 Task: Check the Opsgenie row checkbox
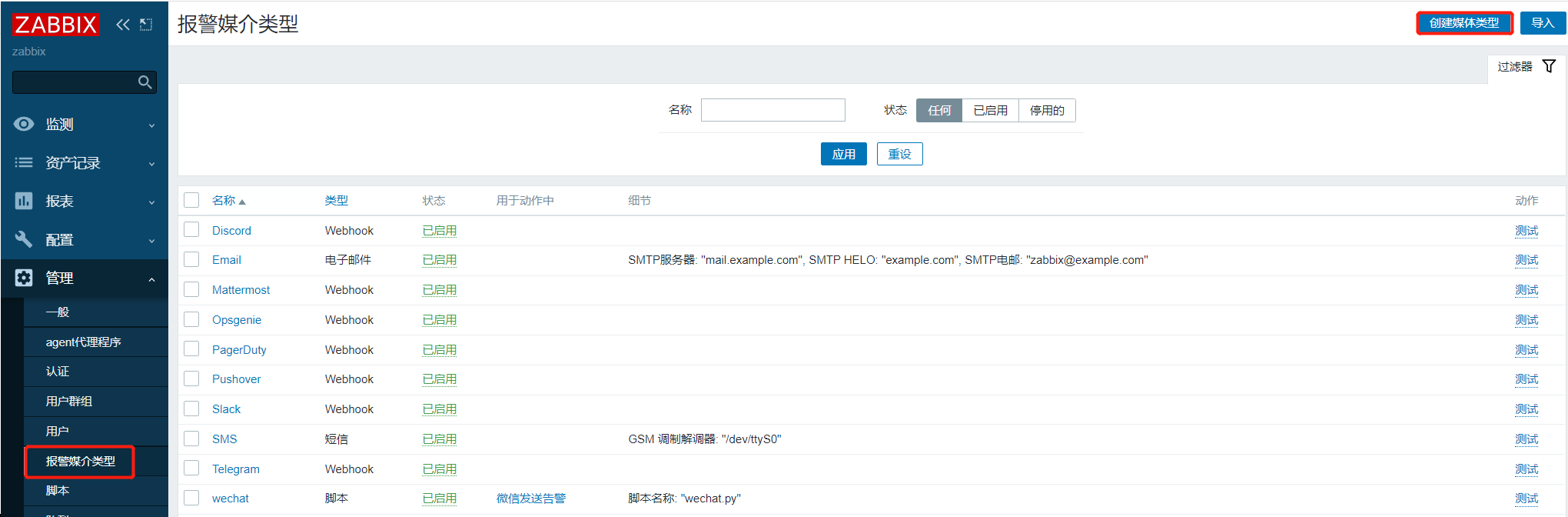click(x=191, y=319)
